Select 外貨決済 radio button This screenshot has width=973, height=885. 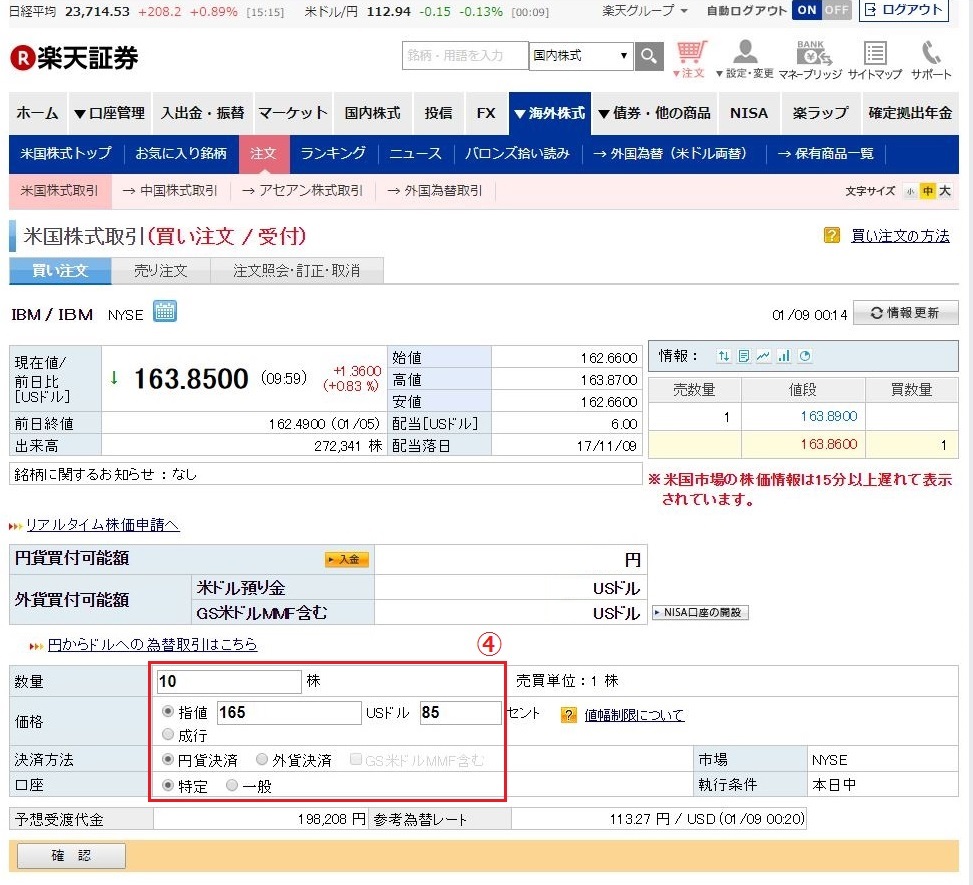pos(262,760)
